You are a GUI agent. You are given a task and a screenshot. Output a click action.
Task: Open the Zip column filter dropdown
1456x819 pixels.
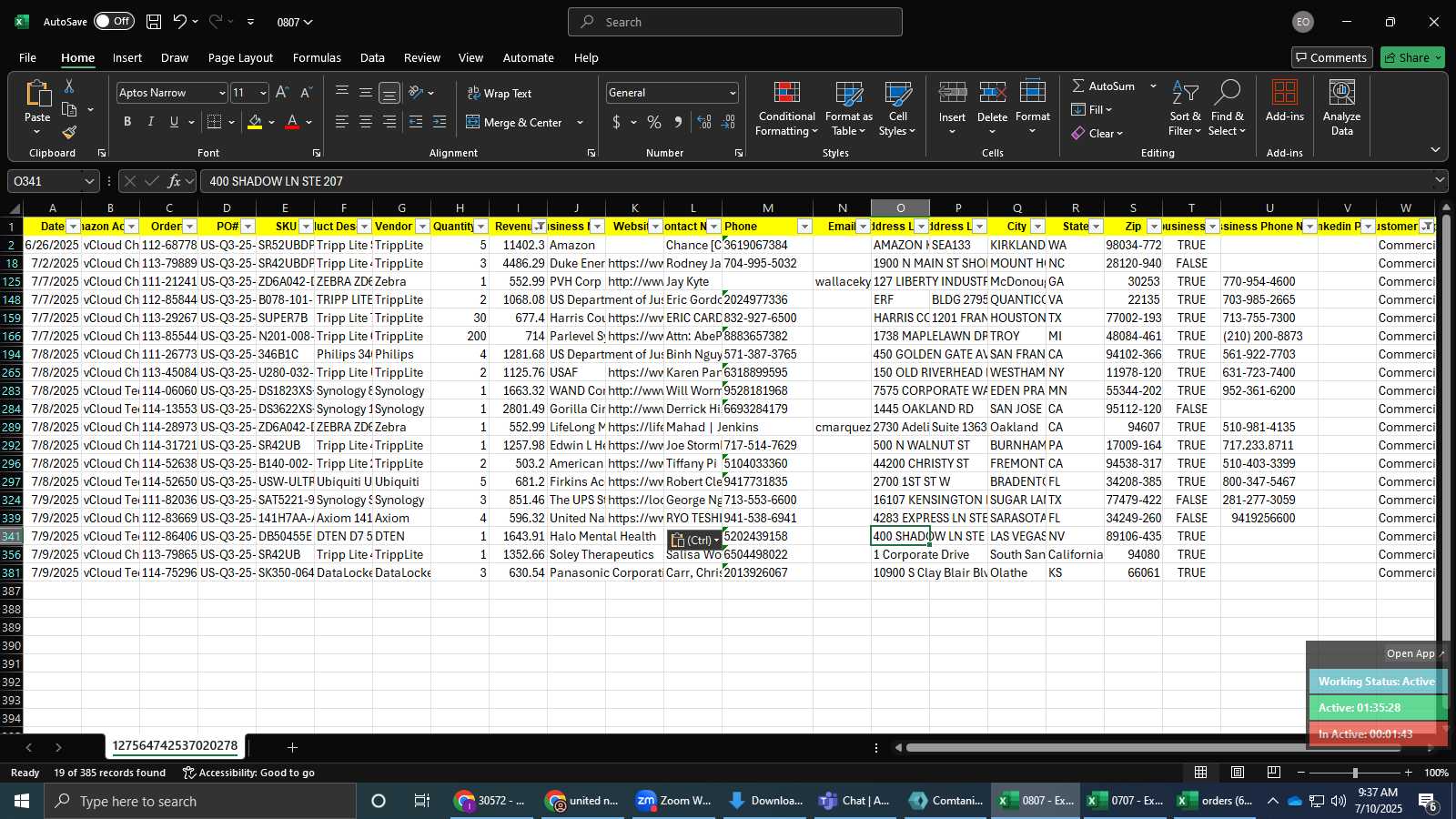point(1154,227)
